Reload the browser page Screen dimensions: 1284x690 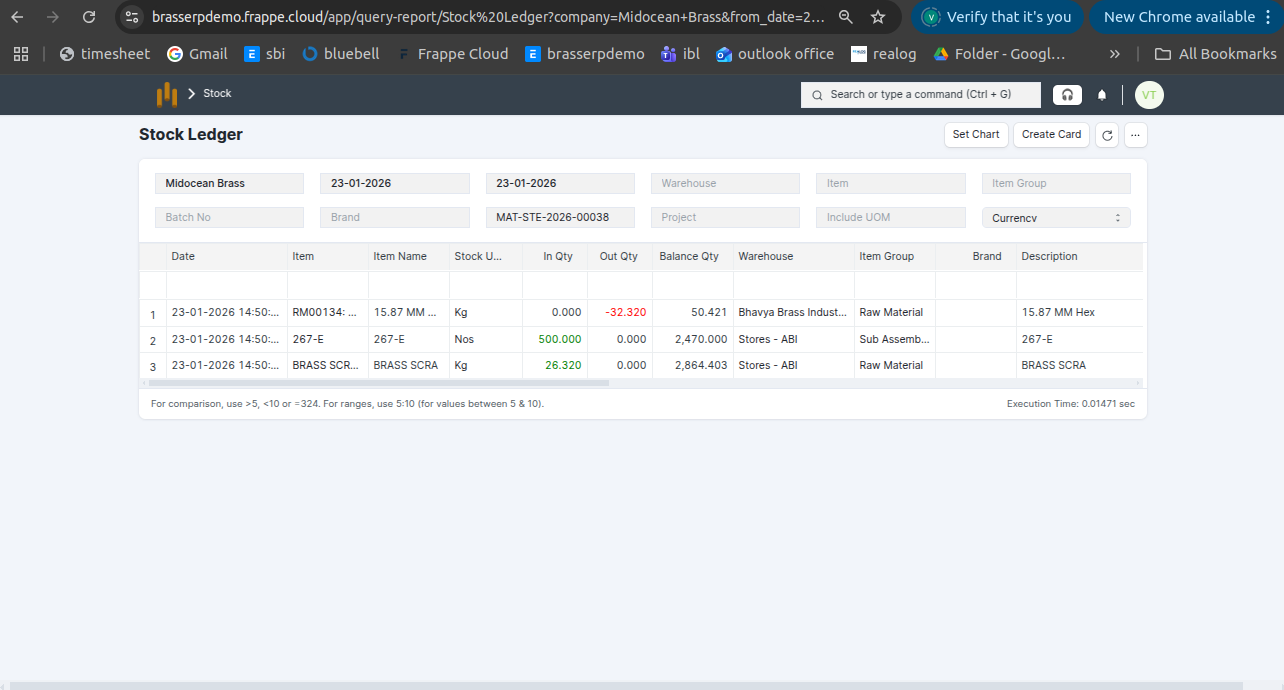click(x=89, y=17)
